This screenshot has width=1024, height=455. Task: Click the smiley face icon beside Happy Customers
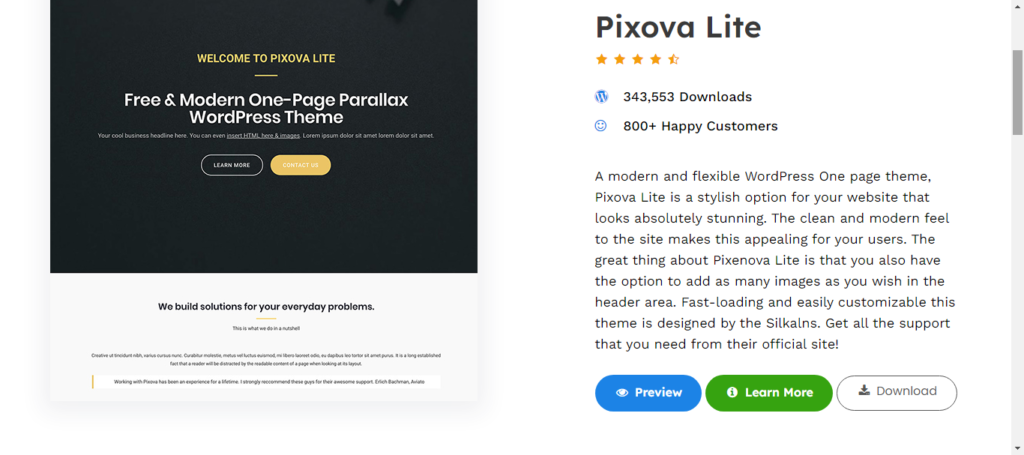tap(601, 125)
